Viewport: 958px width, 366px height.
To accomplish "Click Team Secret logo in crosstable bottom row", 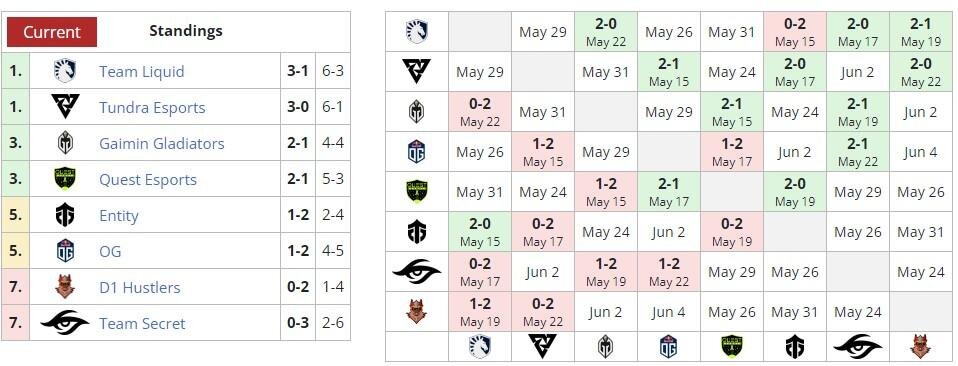I will pyautogui.click(x=857, y=346).
